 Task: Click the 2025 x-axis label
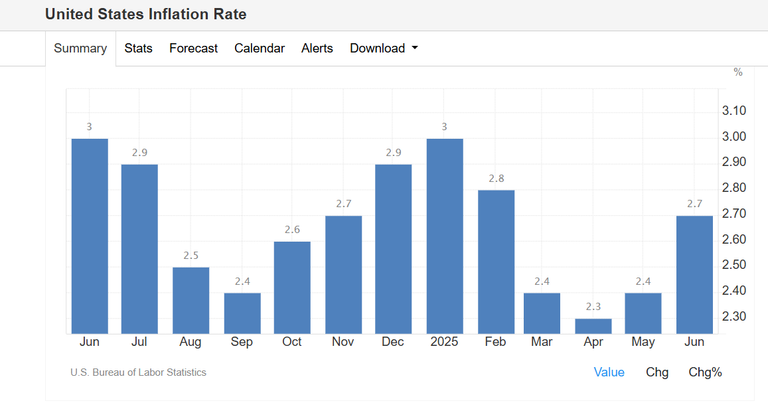click(444, 341)
